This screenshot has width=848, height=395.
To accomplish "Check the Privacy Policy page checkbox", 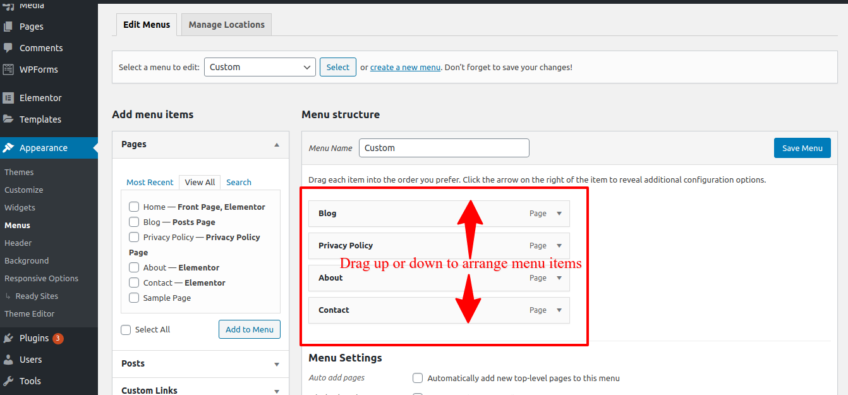I will pyautogui.click(x=134, y=237).
